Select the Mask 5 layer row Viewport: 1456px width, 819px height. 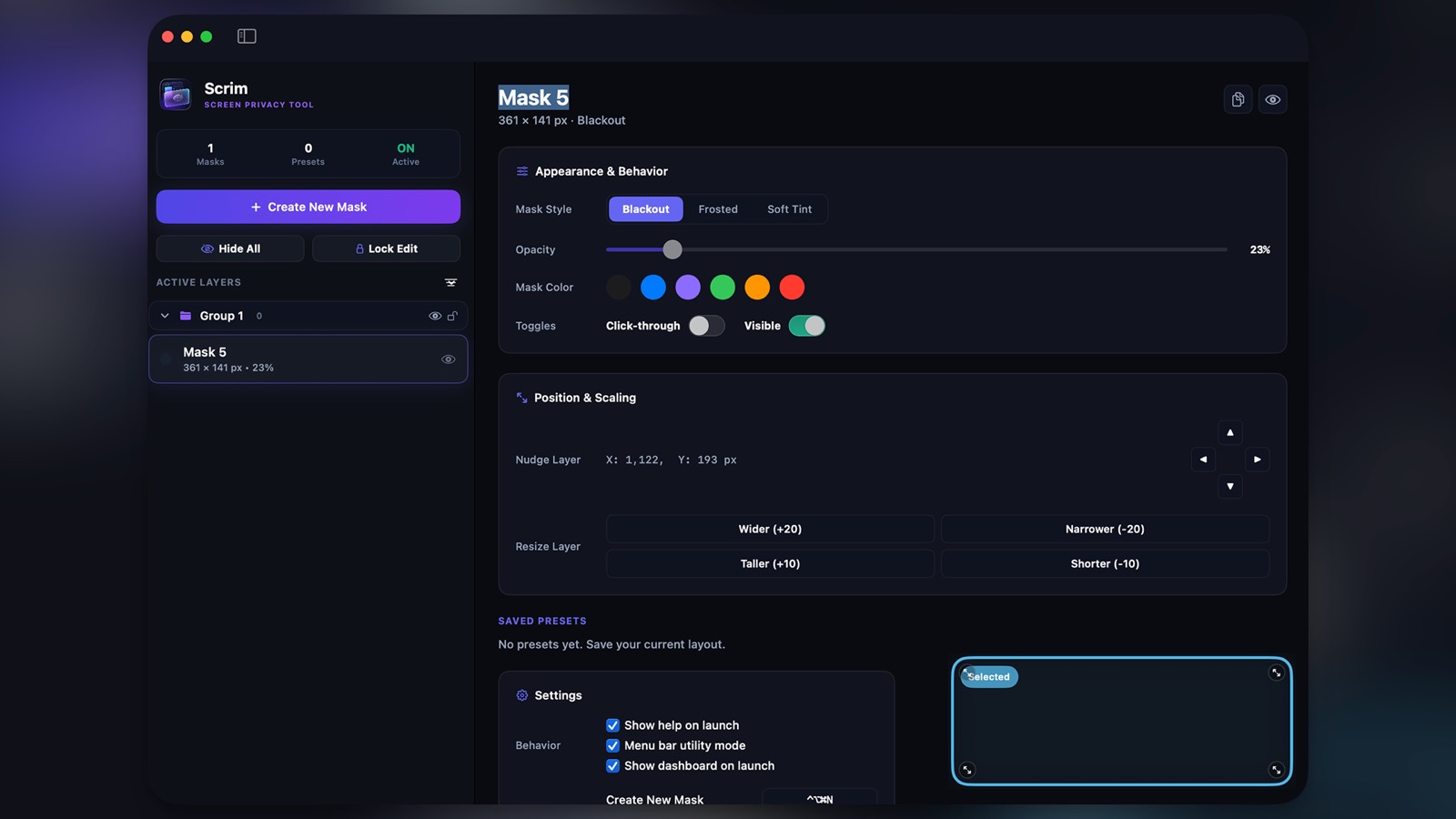pos(308,359)
